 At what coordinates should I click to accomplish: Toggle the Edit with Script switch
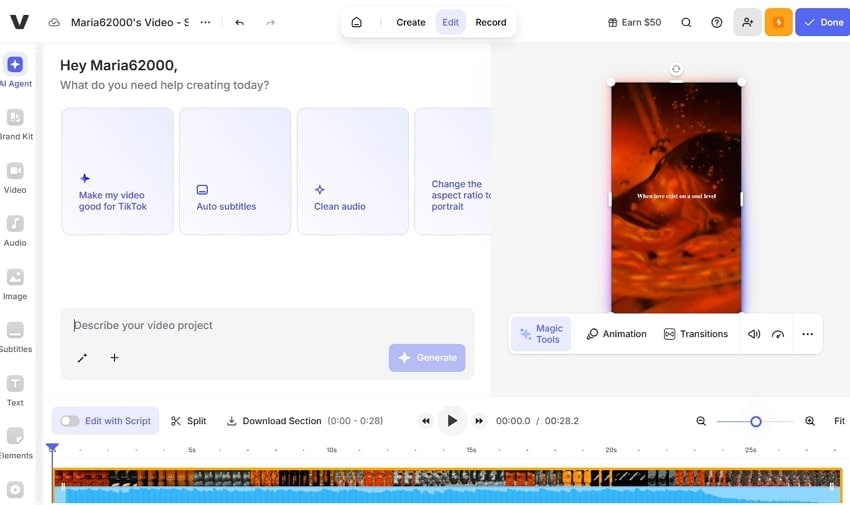point(70,421)
